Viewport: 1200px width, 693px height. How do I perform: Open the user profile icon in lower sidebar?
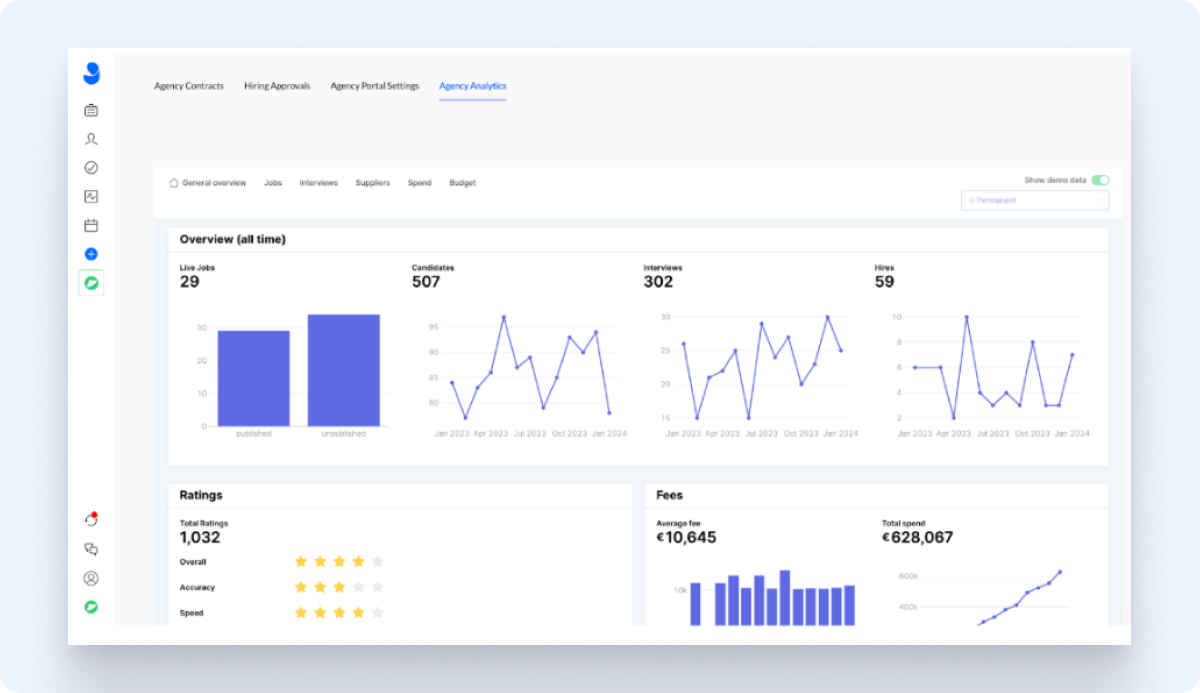[91, 578]
